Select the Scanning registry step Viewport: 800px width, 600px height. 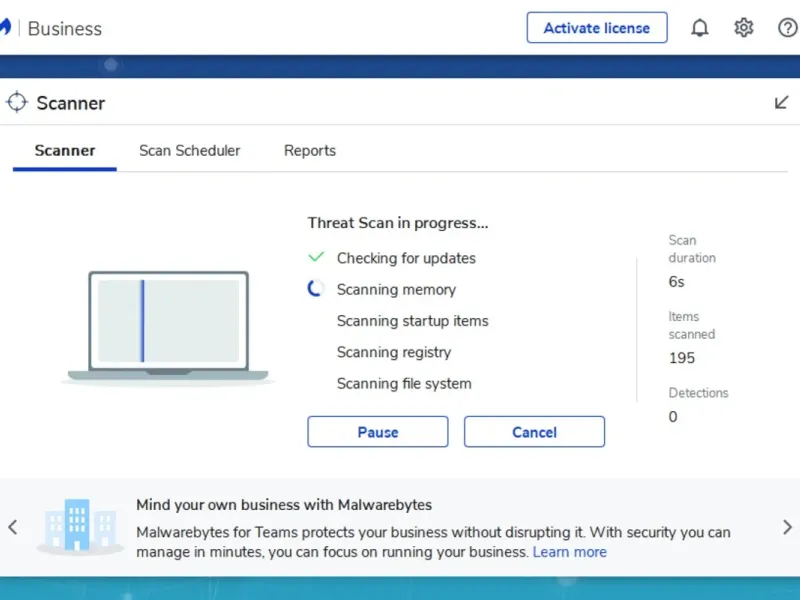coord(394,353)
